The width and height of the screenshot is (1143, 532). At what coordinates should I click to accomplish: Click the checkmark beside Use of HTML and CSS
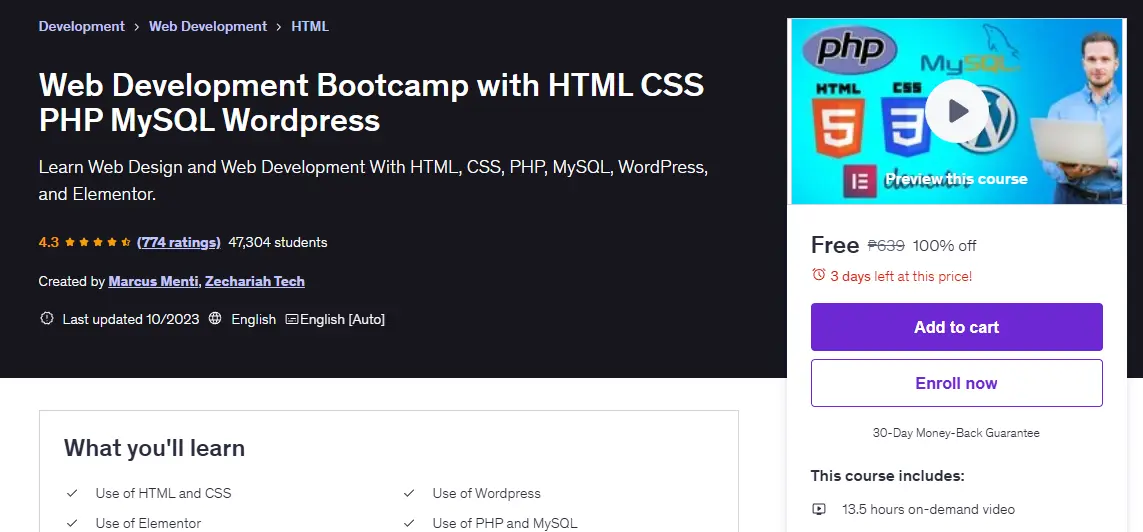(72, 493)
